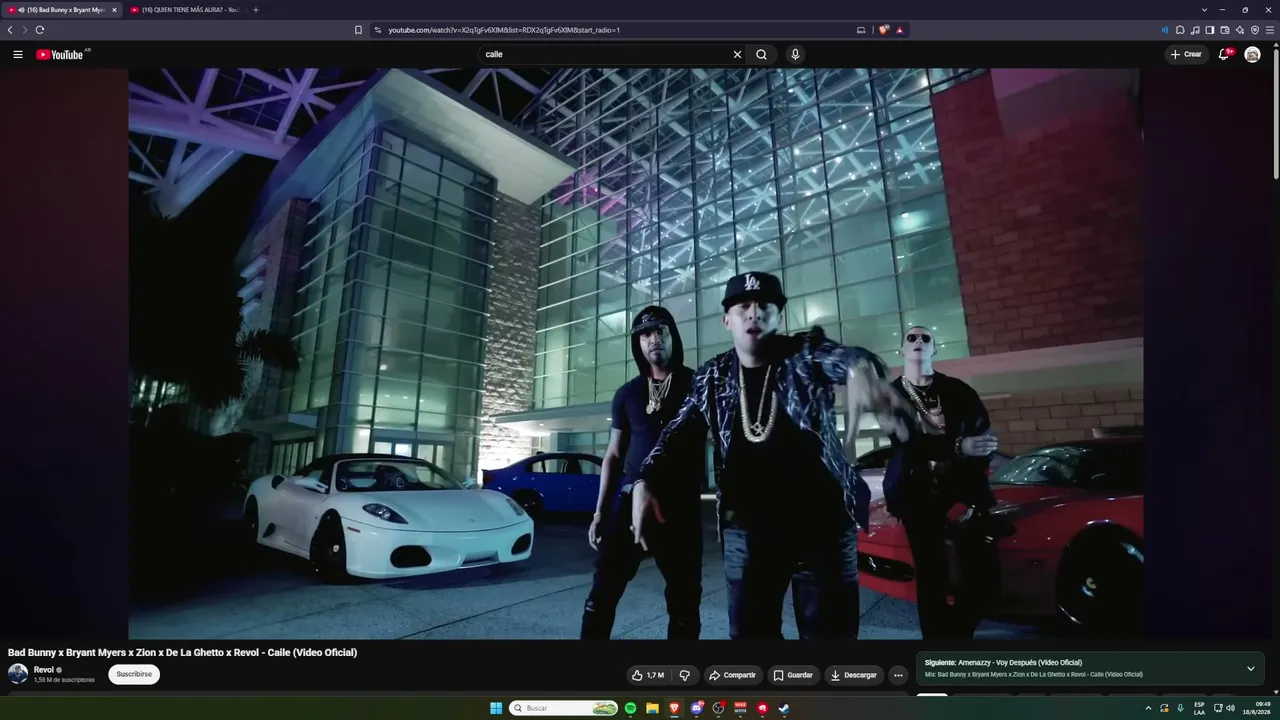Viewport: 1280px width, 720px height.
Task: Toggle the tab audio indicator in toolbar
Action: pos(1165,30)
